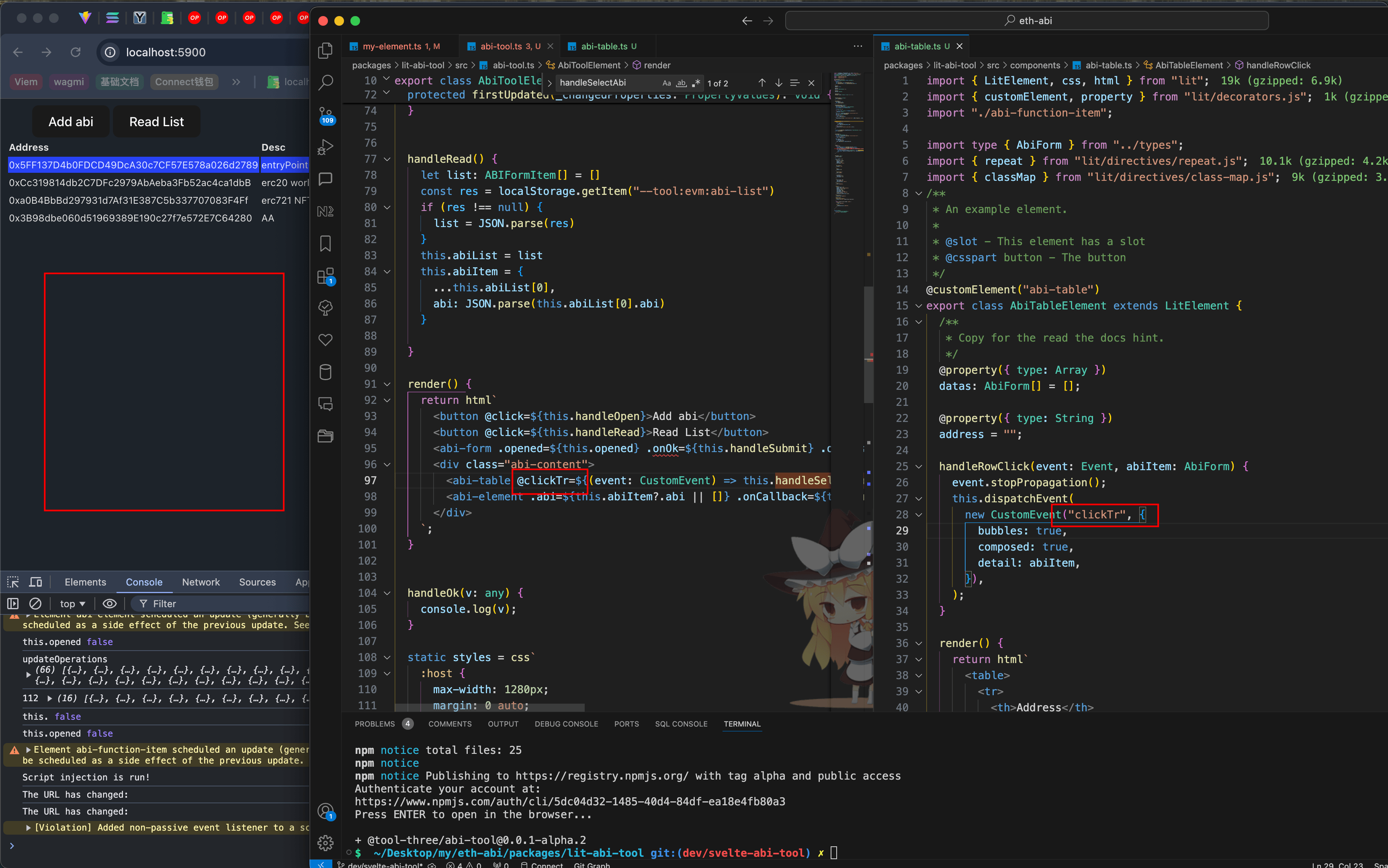Open Run and Debug view
The image size is (1388, 868).
326,147
